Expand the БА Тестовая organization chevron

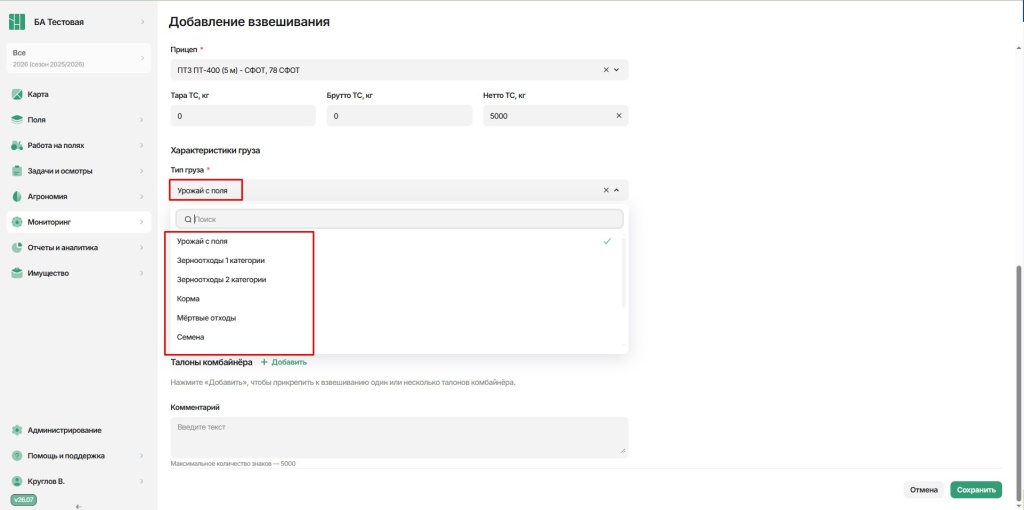coord(142,22)
